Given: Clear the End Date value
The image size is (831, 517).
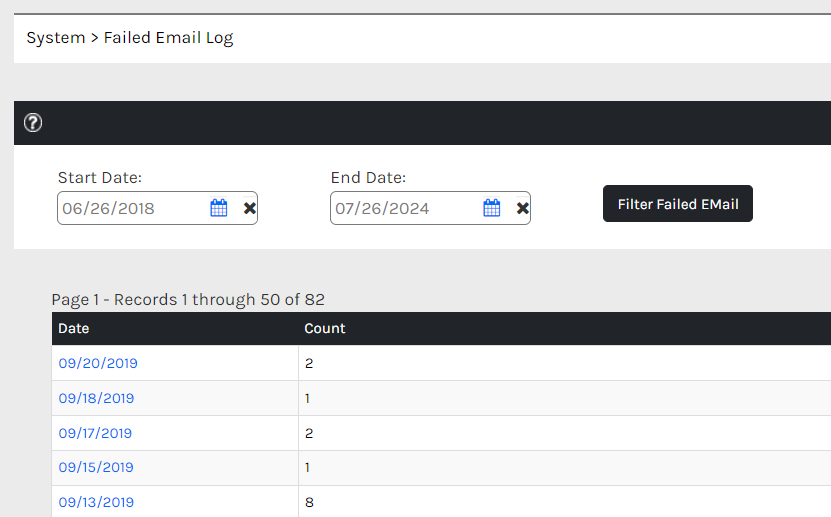Looking at the screenshot, I should [523, 208].
